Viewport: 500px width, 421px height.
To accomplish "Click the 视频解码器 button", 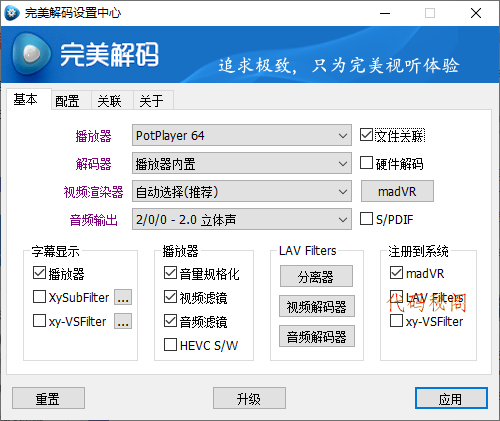I will click(x=317, y=306).
